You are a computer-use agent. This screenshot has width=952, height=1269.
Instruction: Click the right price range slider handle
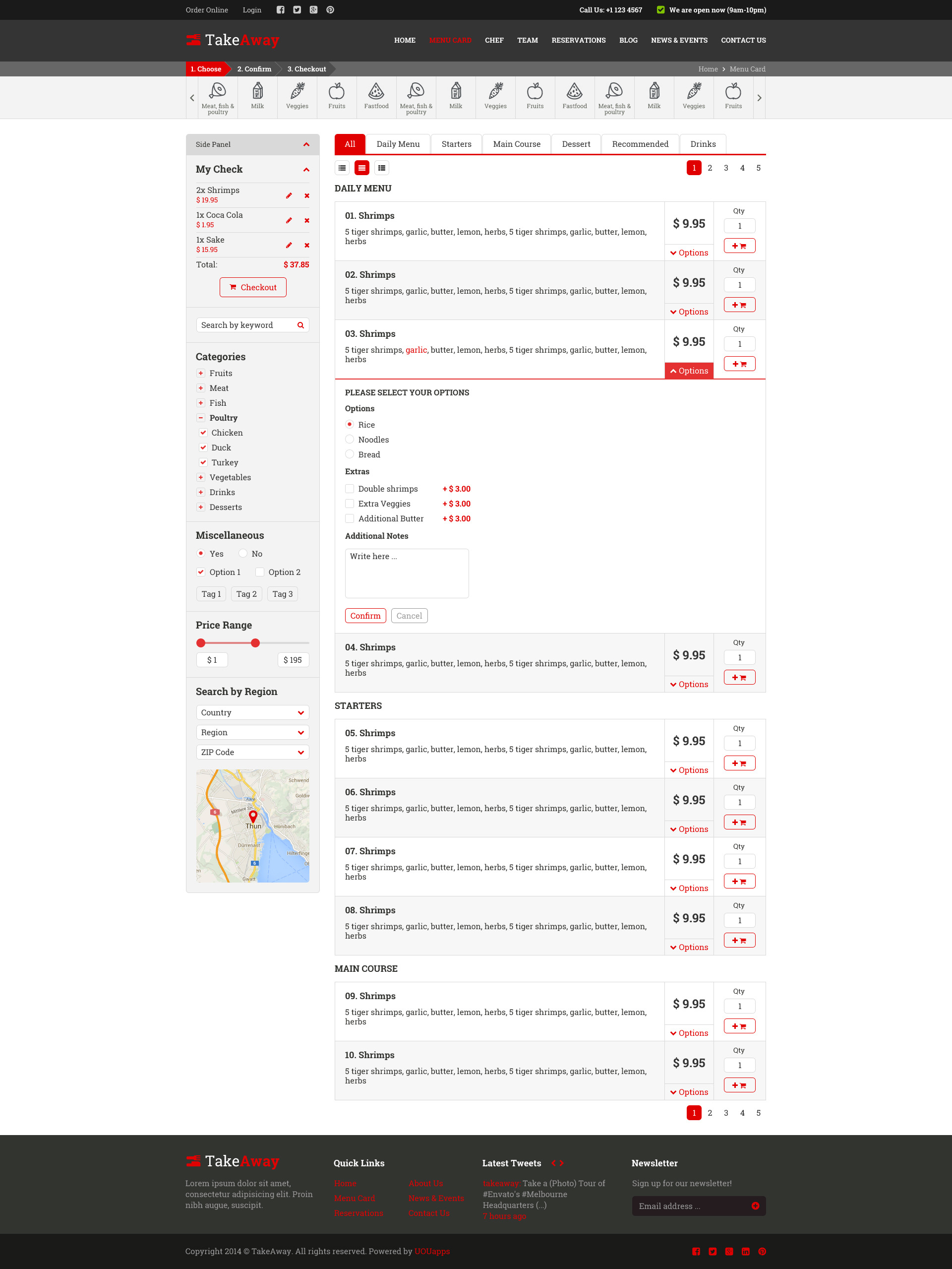tap(255, 643)
